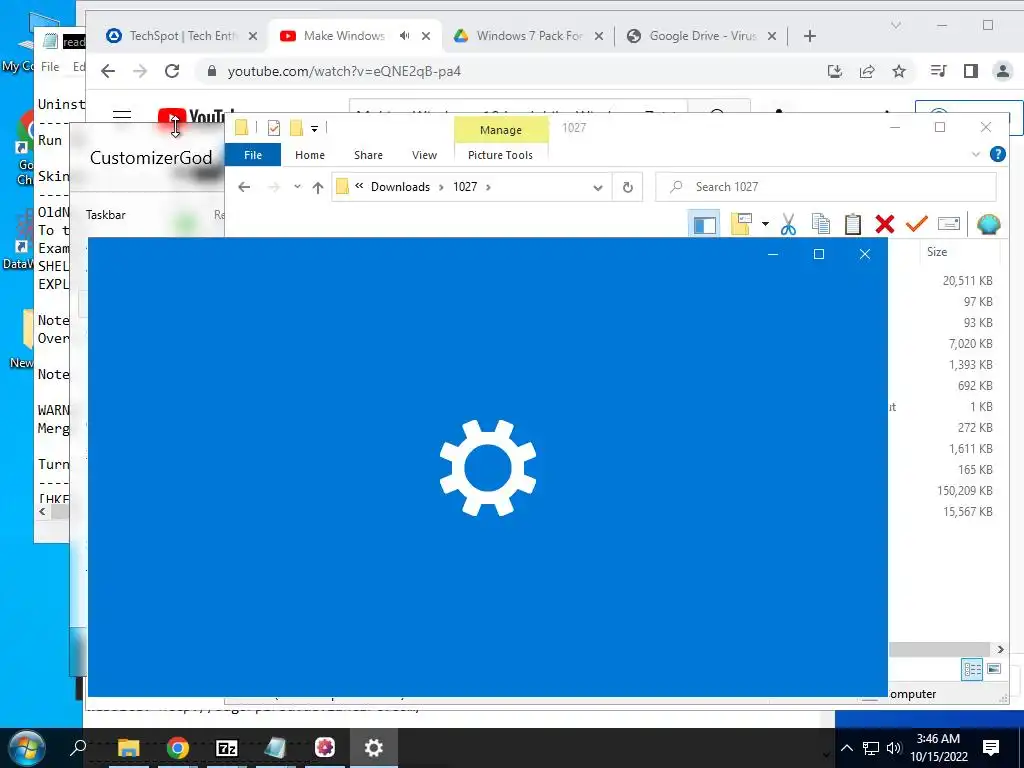Click the folder view options icon

(x=741, y=224)
